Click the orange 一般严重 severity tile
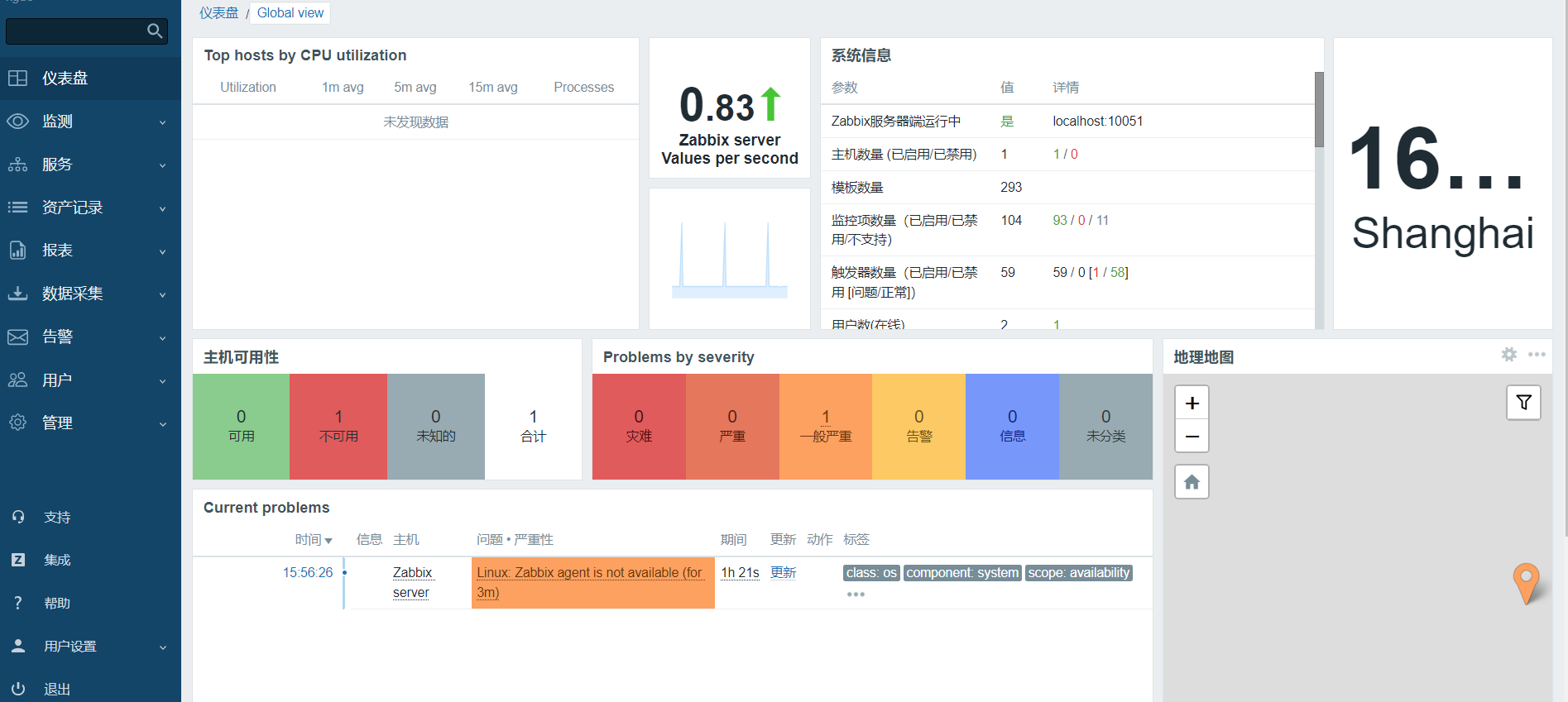 (825, 426)
